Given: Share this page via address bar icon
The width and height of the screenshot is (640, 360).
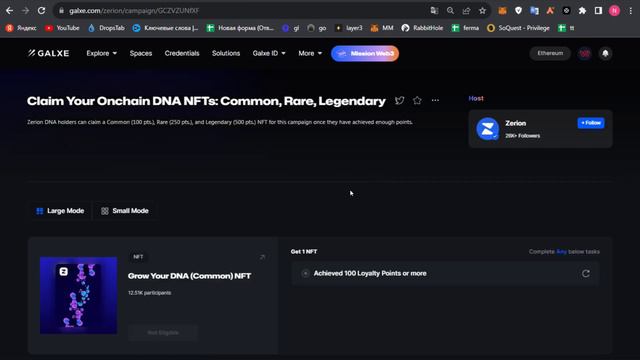Looking at the screenshot, I should tap(467, 11).
